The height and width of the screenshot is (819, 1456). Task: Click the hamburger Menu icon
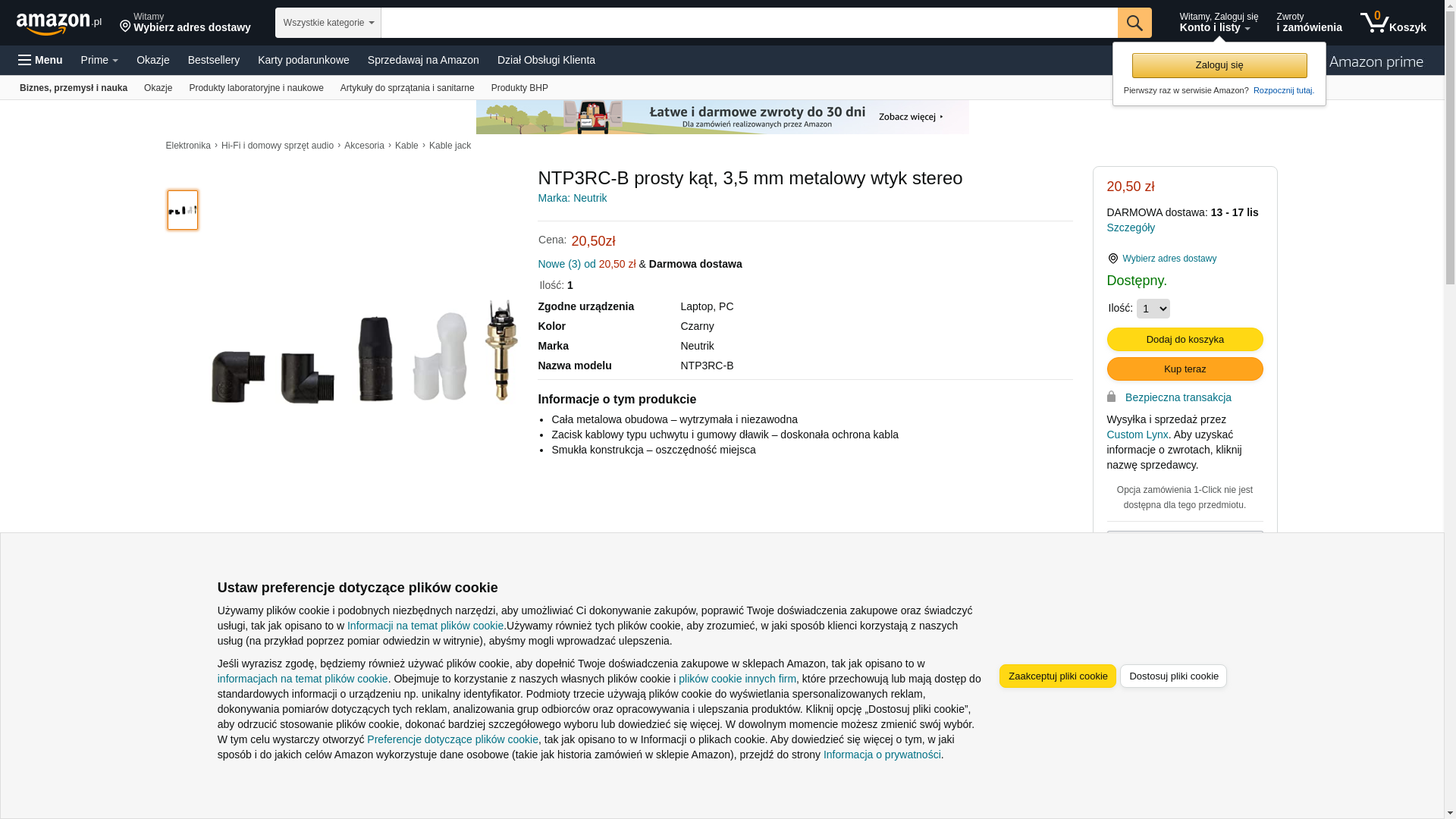pos(25,60)
